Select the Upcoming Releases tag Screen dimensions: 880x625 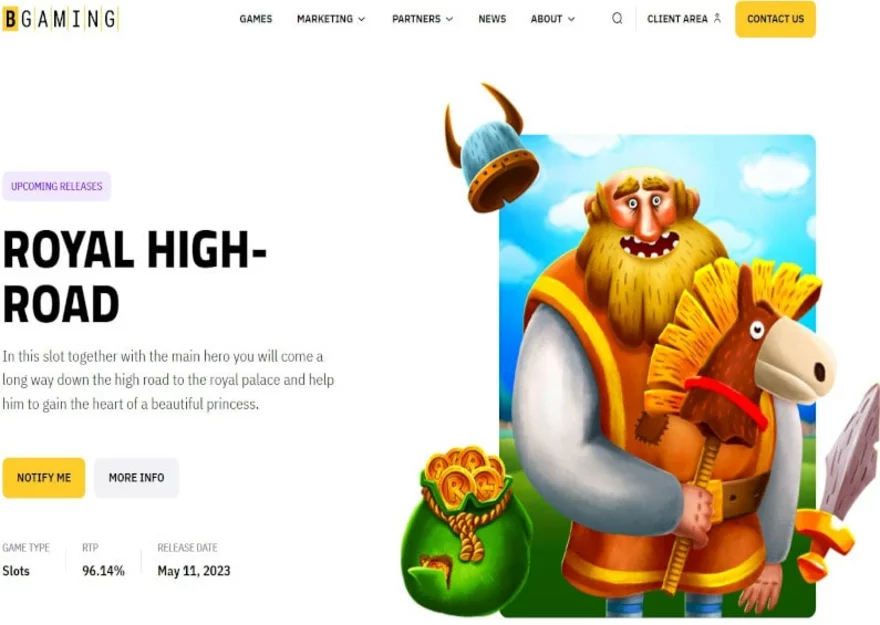coord(57,186)
